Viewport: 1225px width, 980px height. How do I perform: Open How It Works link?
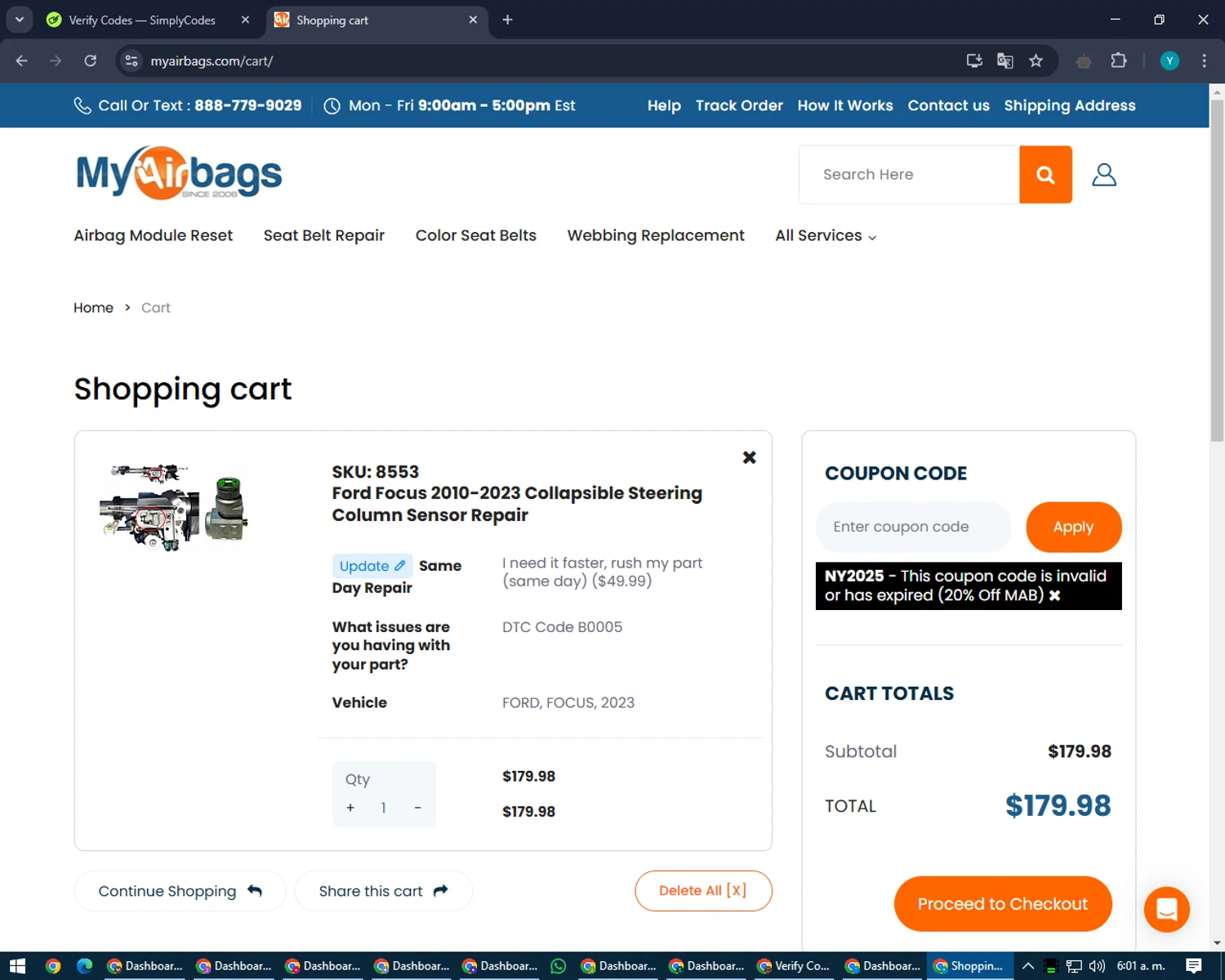(x=845, y=105)
